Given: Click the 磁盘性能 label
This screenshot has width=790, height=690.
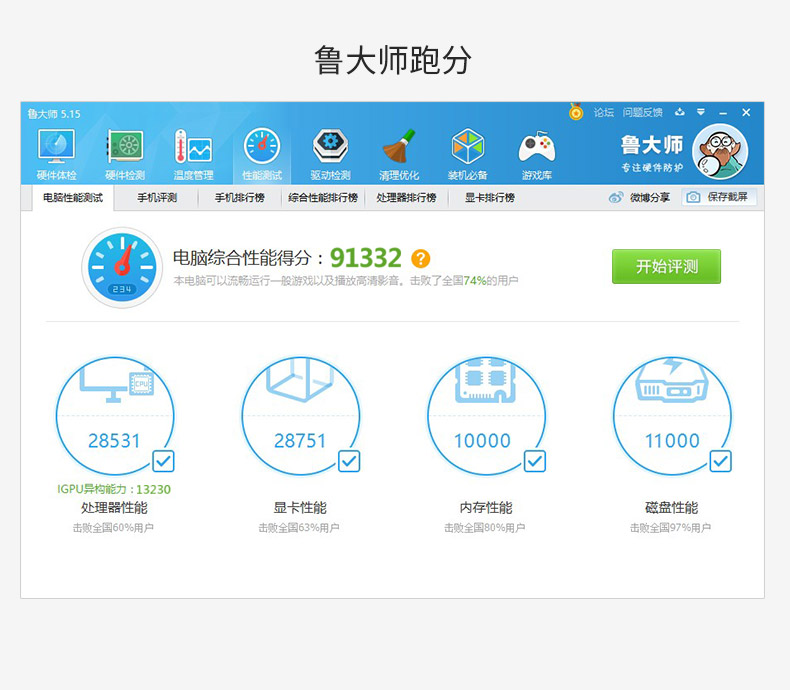Looking at the screenshot, I should [672, 508].
